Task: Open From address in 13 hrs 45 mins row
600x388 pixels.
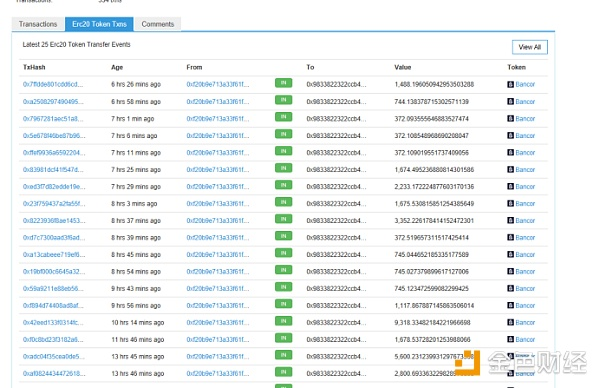Action: coord(218,356)
